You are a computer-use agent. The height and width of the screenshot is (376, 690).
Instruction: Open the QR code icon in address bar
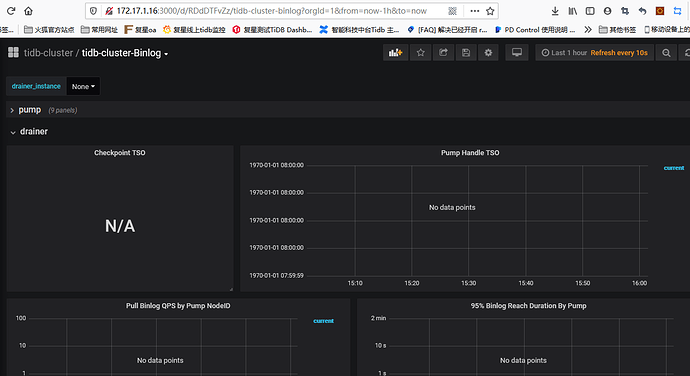pos(452,11)
